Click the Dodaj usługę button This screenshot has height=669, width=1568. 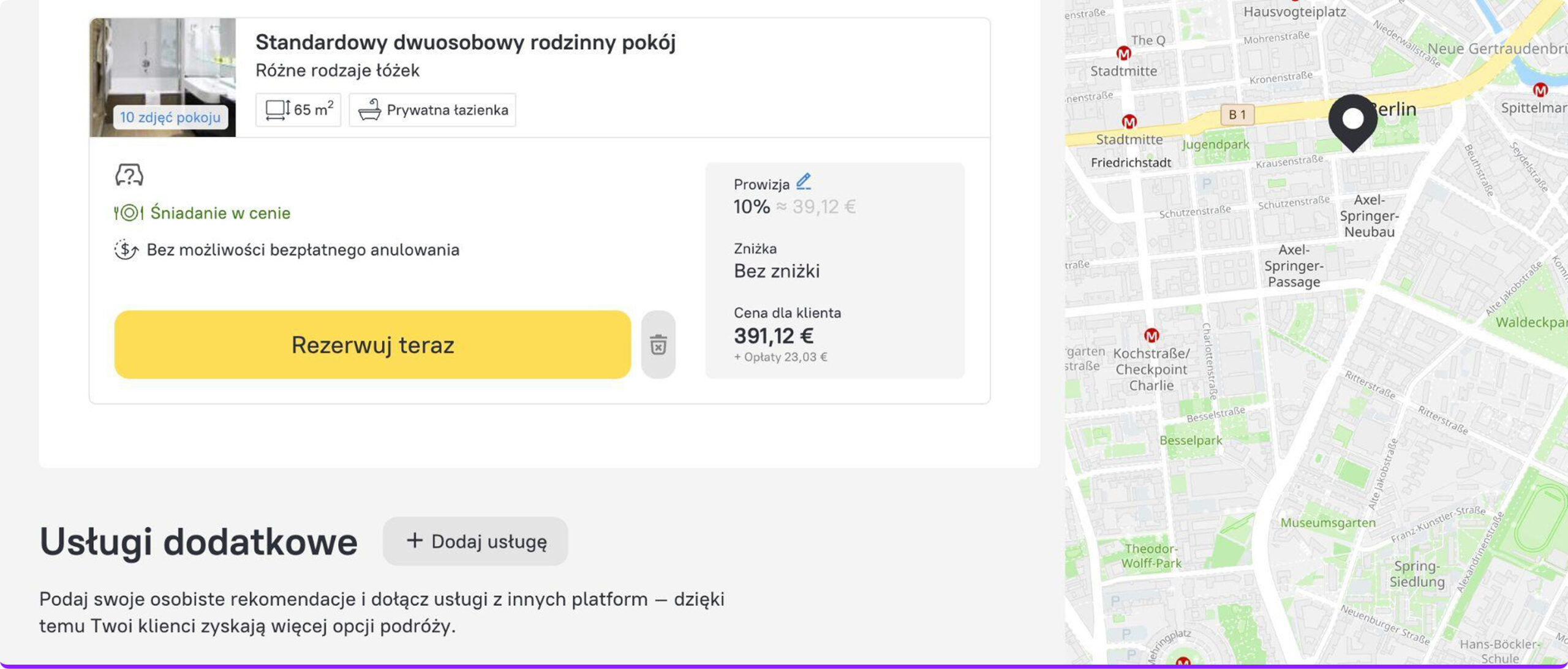pos(475,542)
